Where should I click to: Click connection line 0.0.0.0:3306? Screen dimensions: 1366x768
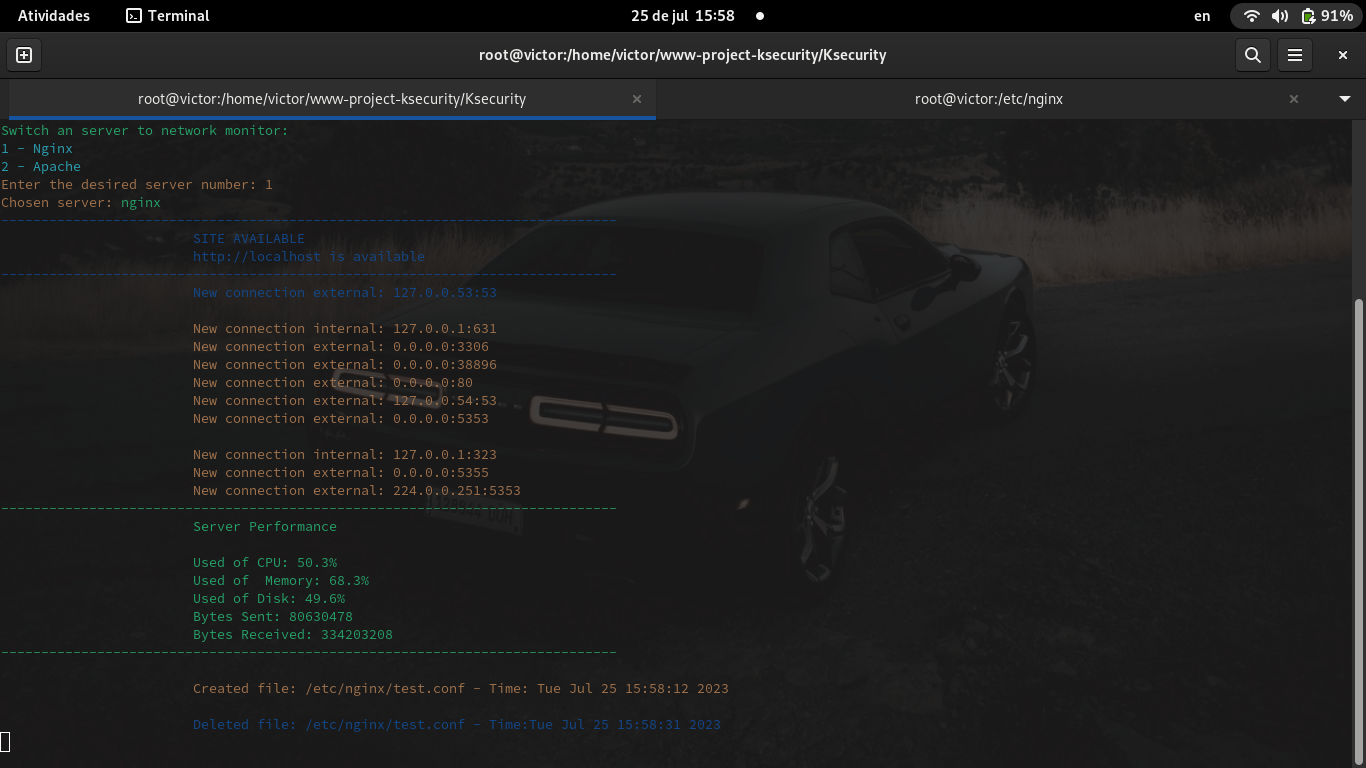(341, 347)
